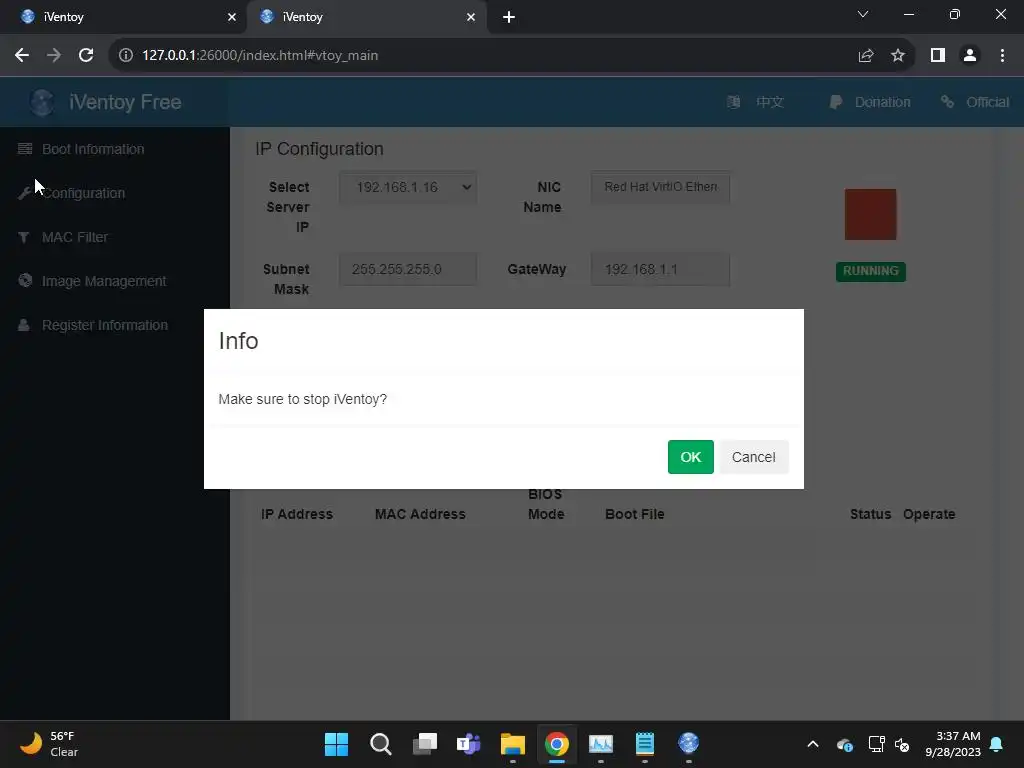Click the Operate column header
Image resolution: width=1024 pixels, height=768 pixels.
click(x=929, y=515)
